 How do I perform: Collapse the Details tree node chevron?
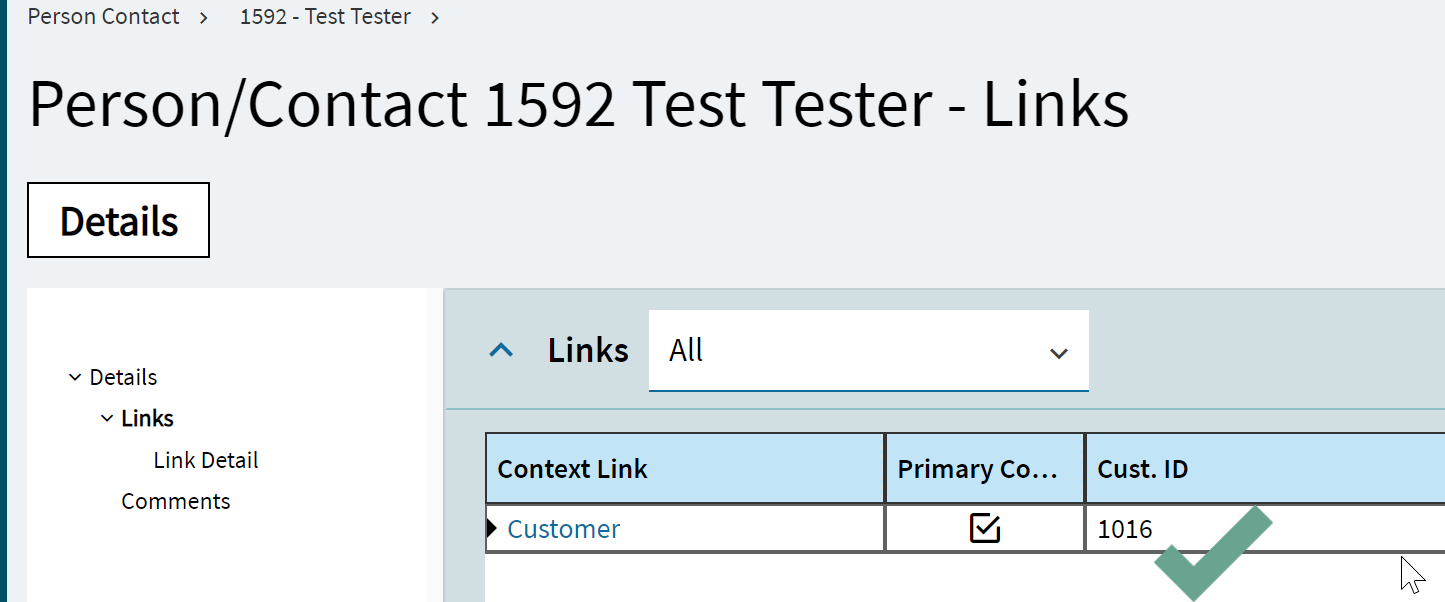(x=75, y=377)
